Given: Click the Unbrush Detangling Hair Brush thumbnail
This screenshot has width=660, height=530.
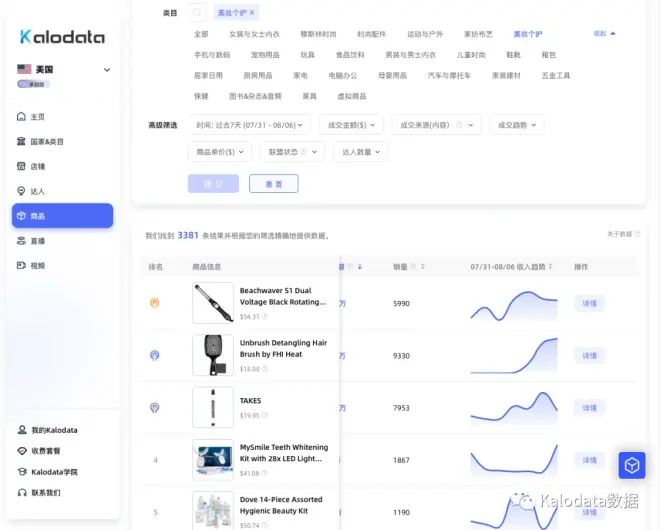Looking at the screenshot, I should (x=212, y=355).
